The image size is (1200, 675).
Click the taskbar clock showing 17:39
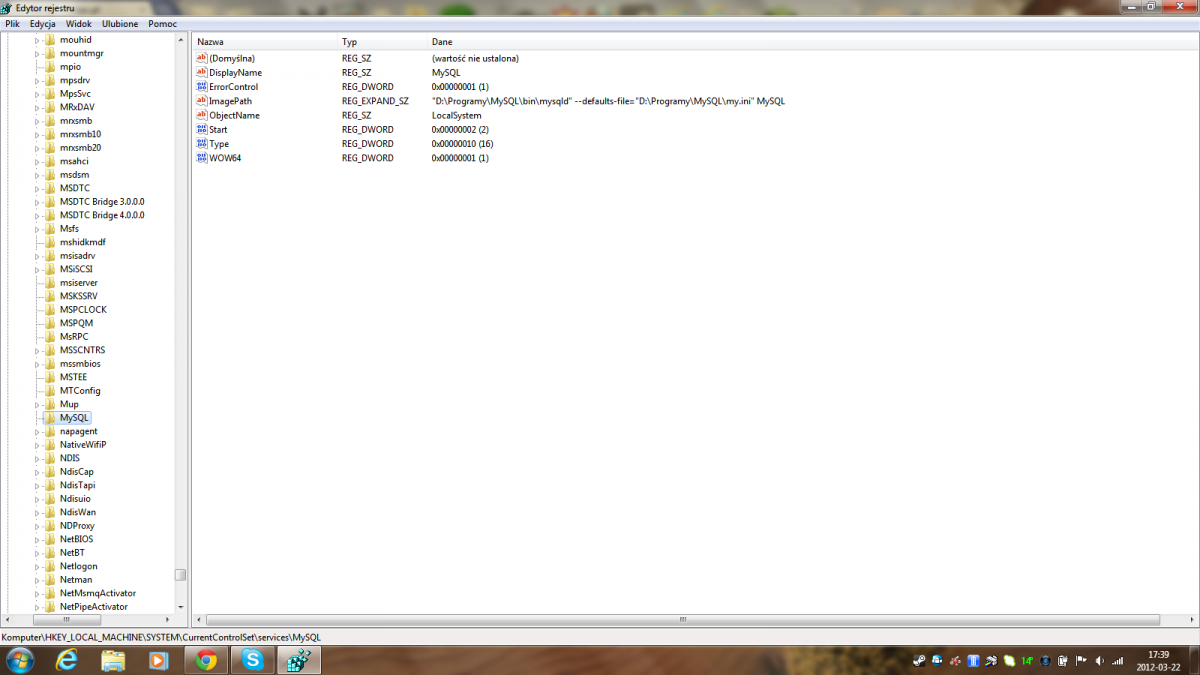tap(1159, 660)
